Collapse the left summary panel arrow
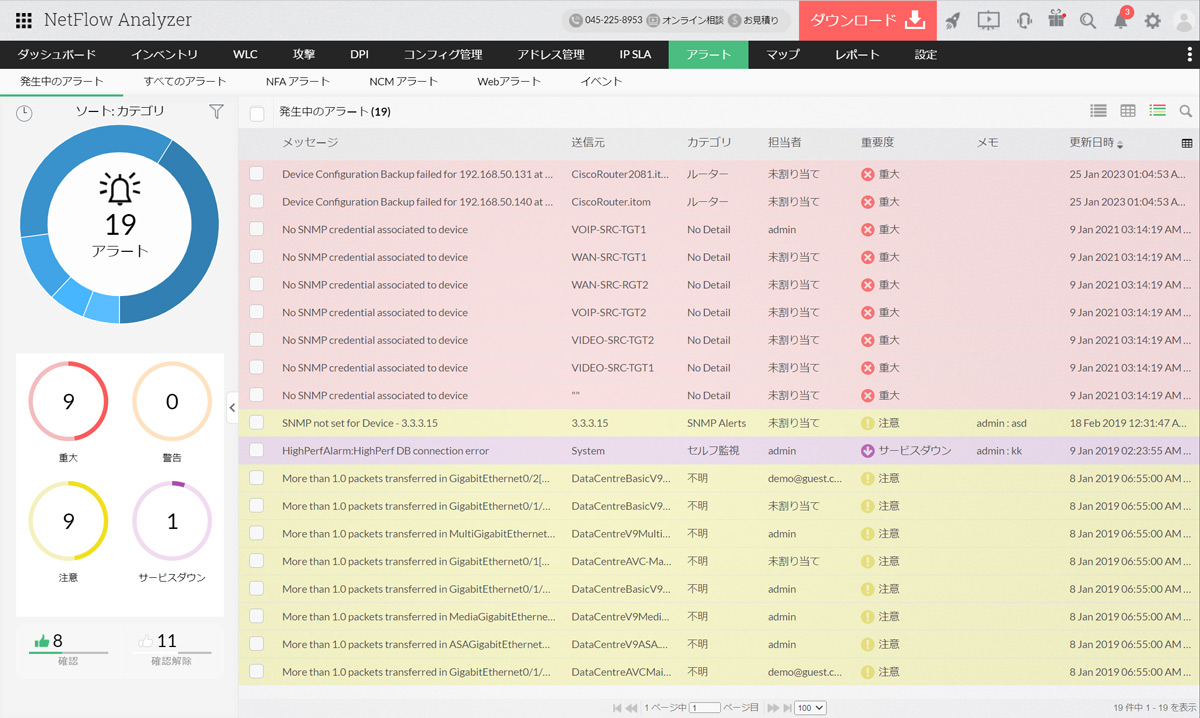 [232, 407]
